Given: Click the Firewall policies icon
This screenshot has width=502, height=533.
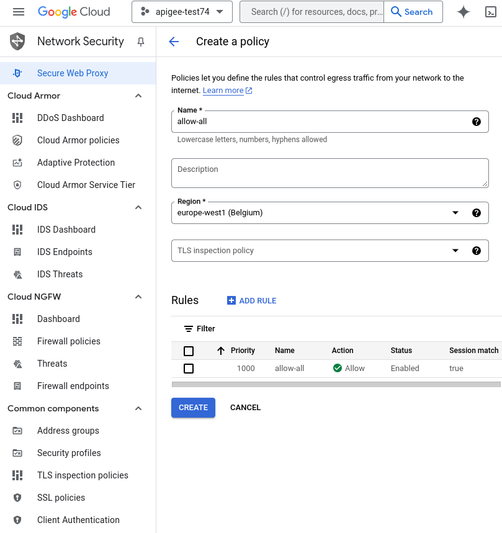Looking at the screenshot, I should (17, 341).
